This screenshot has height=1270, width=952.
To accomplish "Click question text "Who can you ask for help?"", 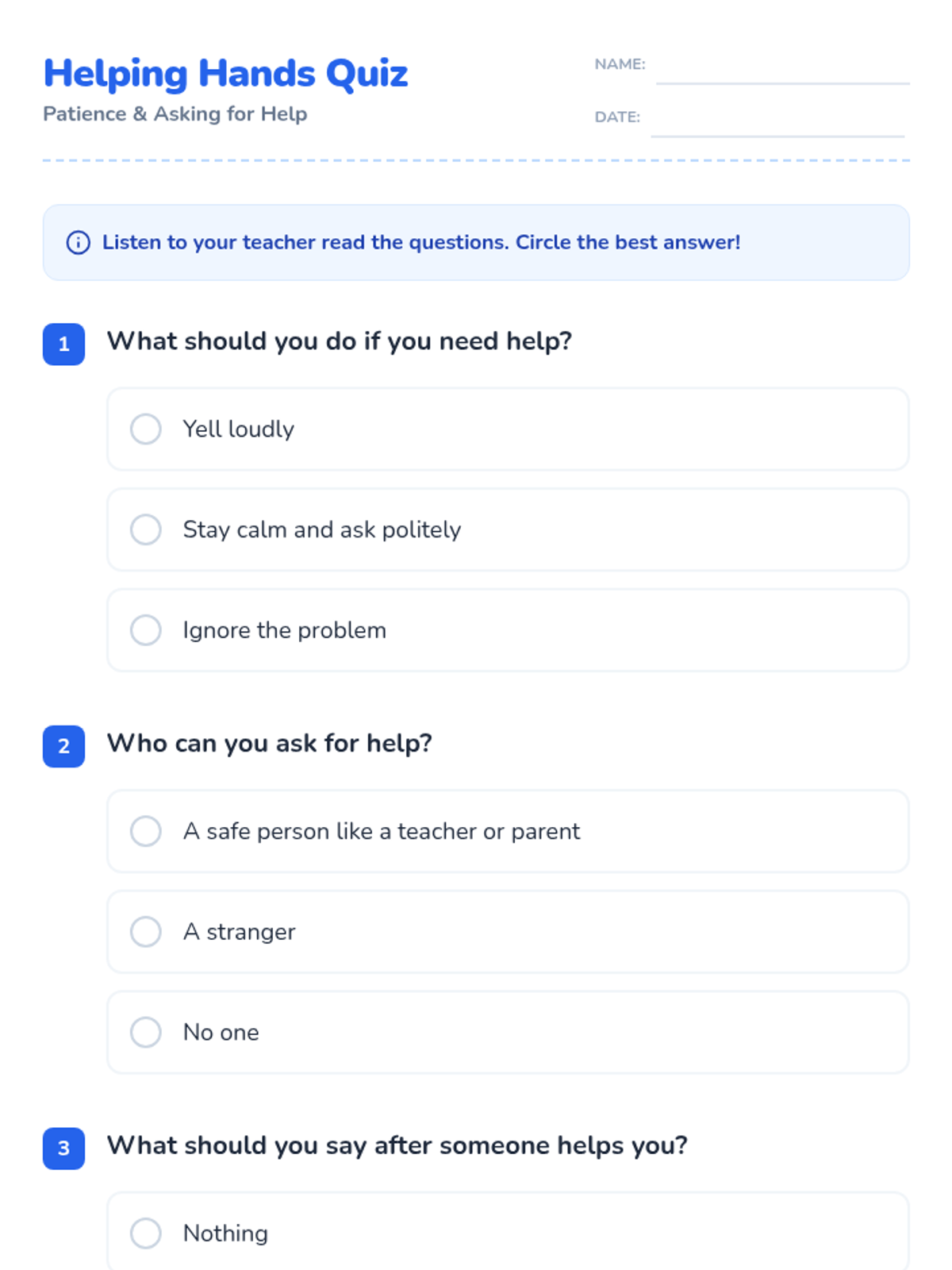I will point(270,744).
